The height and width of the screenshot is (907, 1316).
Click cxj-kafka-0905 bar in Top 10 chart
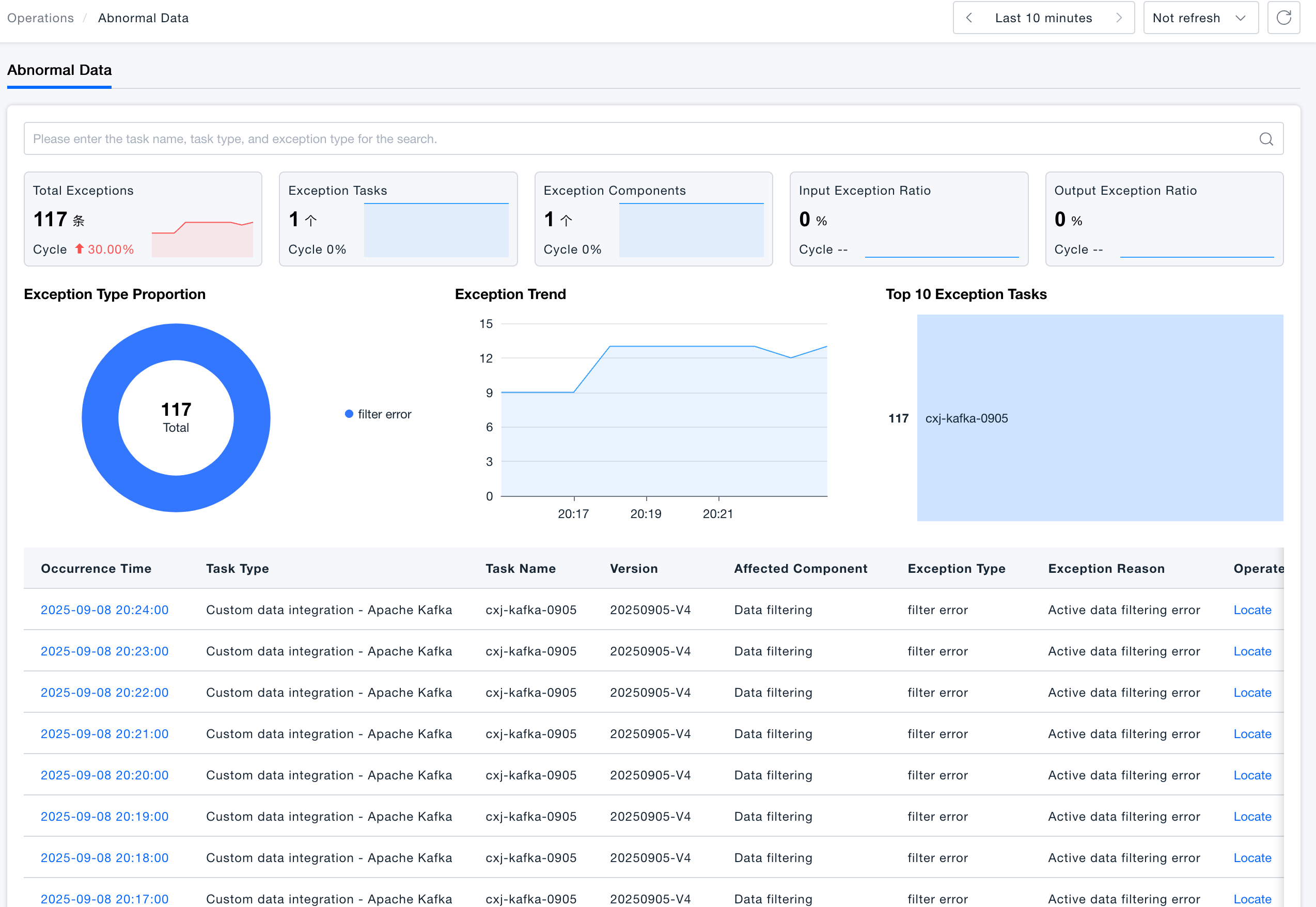point(1100,418)
